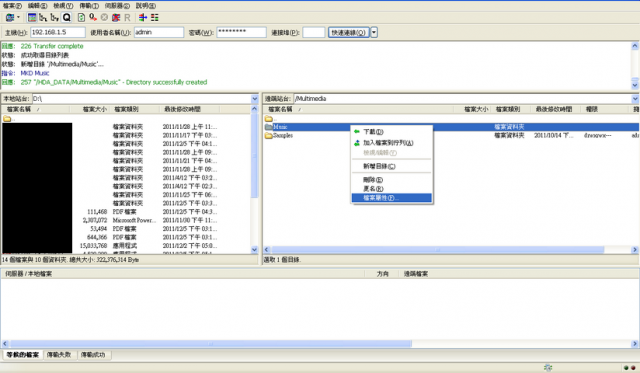Click the local site path field
The width and height of the screenshot is (640, 373).
pyautogui.click(x=142, y=99)
